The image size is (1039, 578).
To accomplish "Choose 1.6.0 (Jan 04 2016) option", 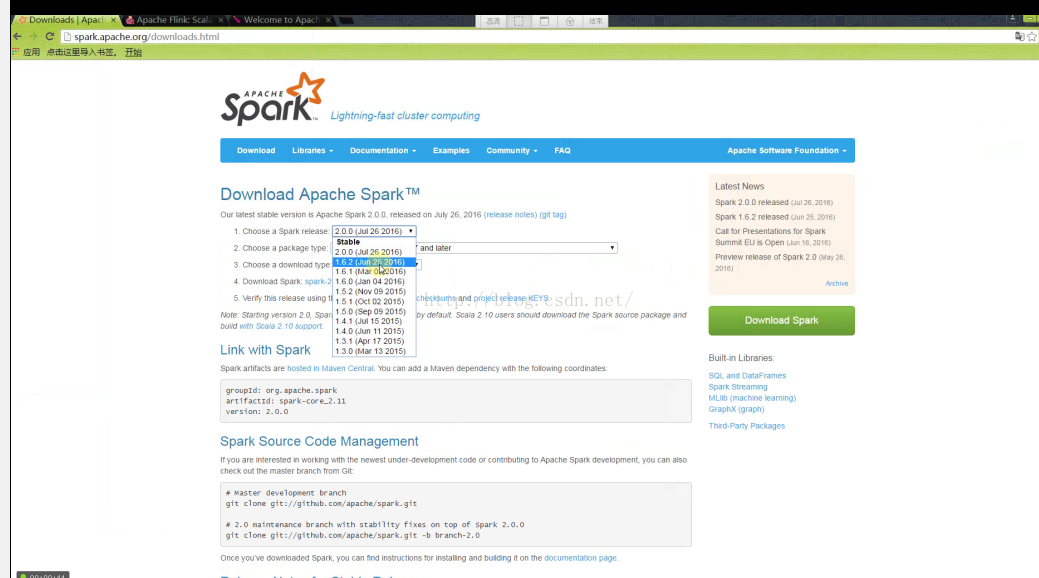I will 374,282.
